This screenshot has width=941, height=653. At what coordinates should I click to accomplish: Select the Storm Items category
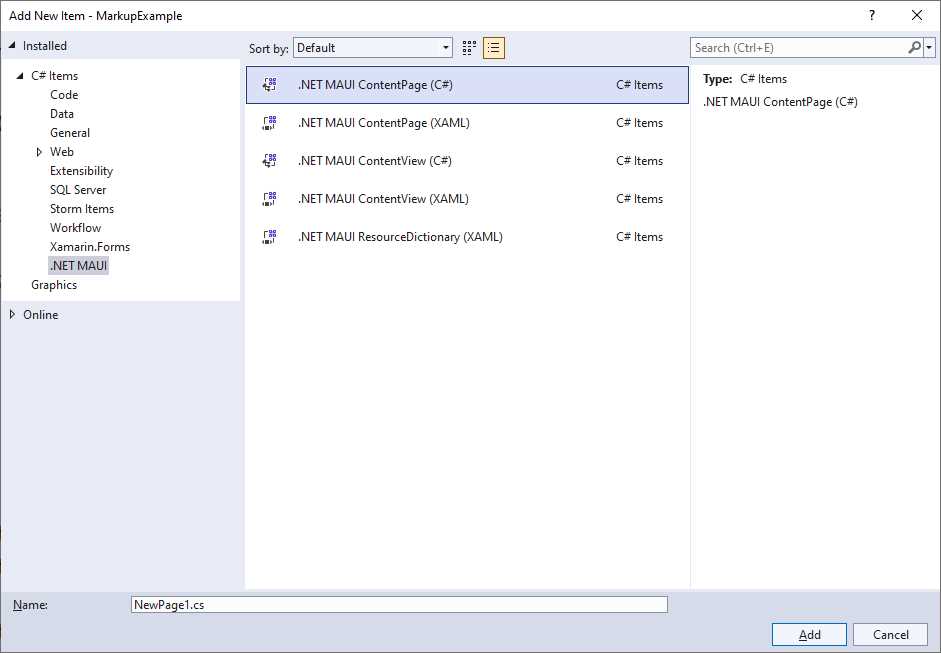[x=81, y=208]
